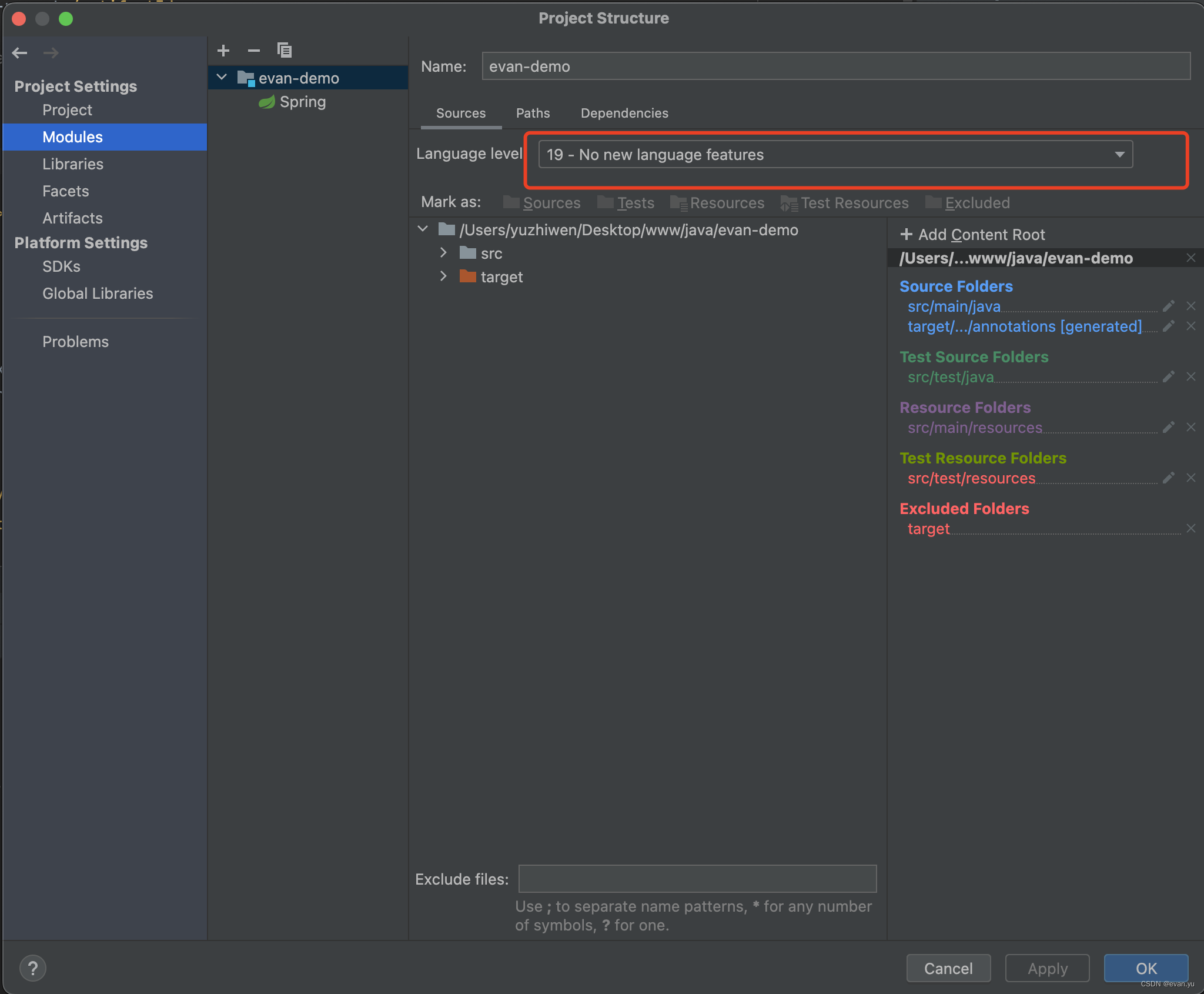Edit src/main/java source folder pencil icon
1204x994 pixels.
1169,306
